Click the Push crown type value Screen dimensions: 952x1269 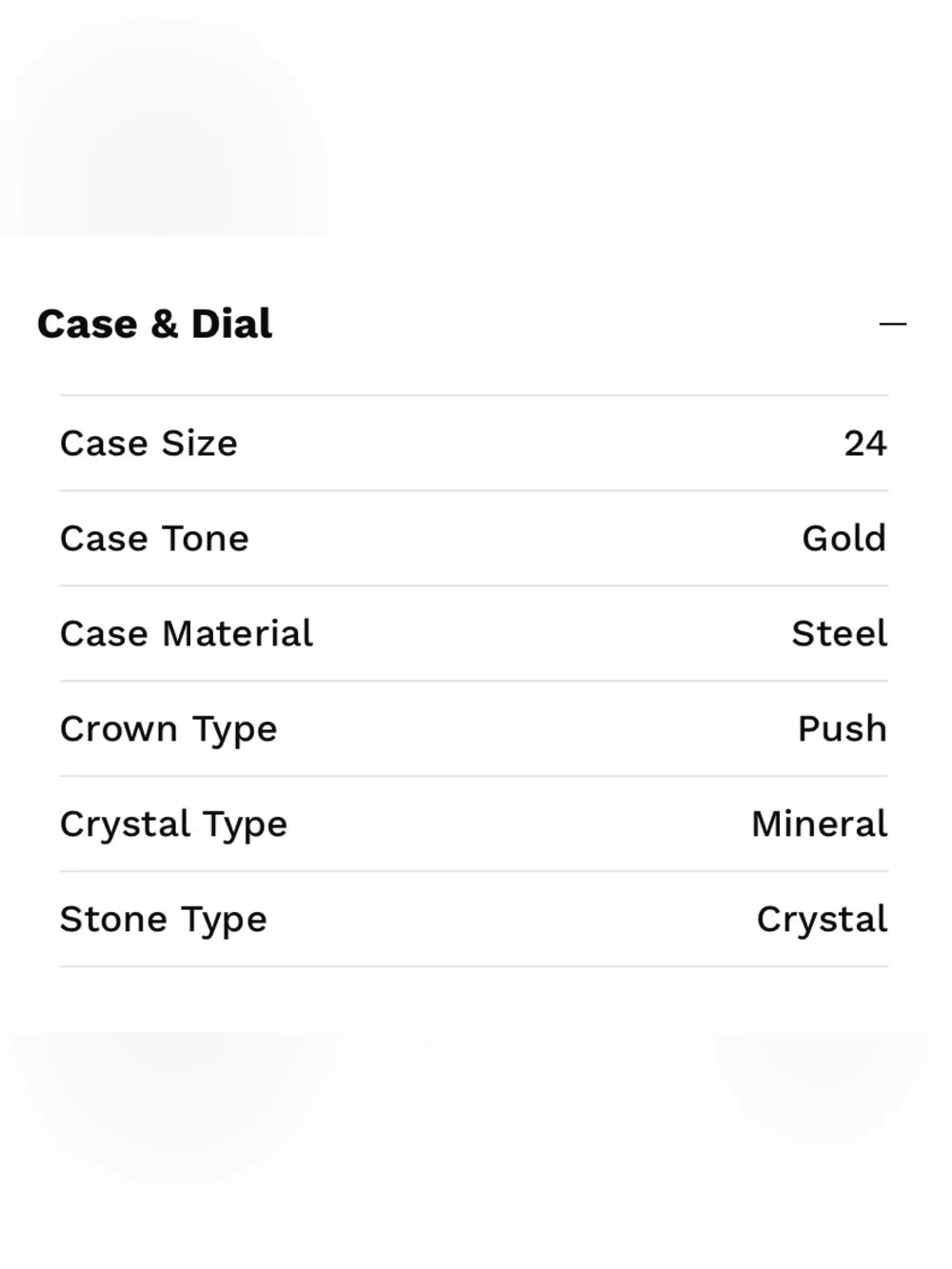[843, 729]
